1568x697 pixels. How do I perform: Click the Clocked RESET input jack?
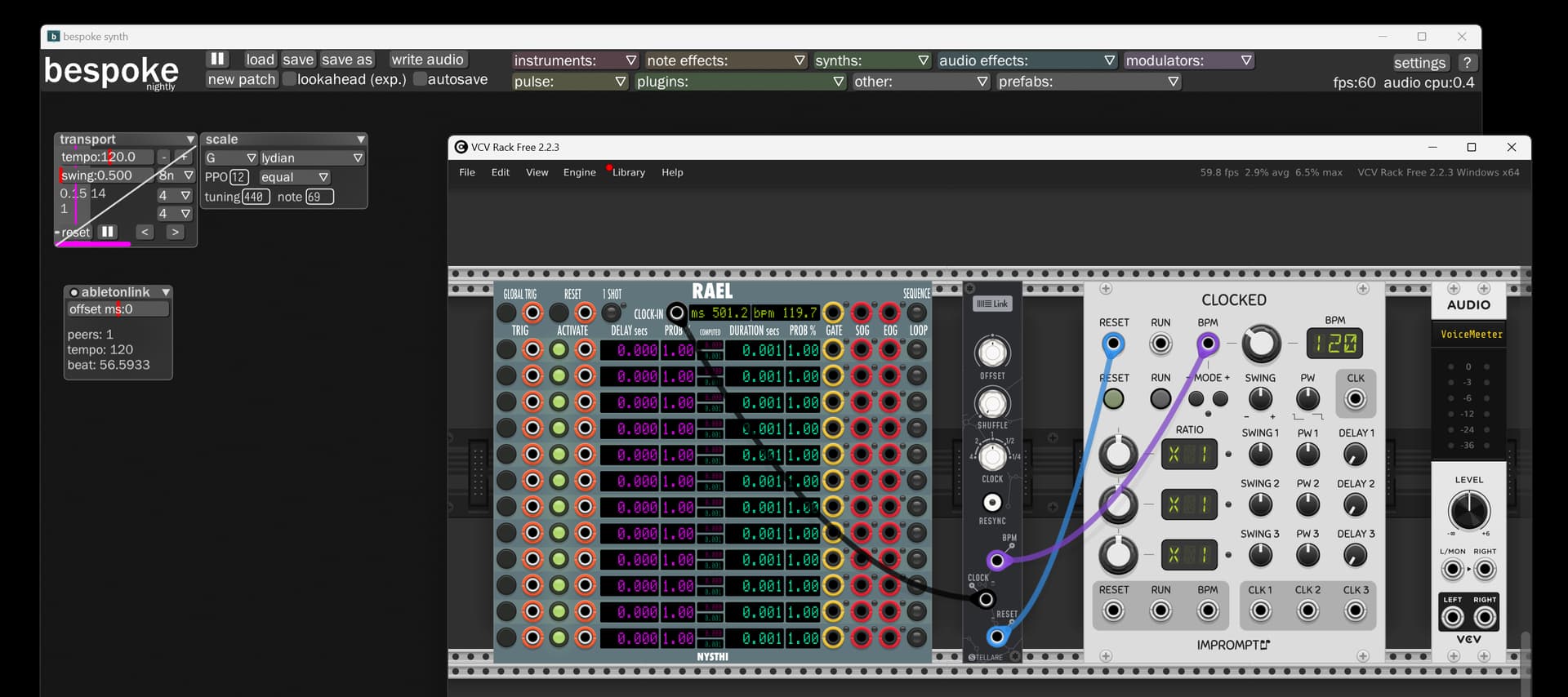click(1113, 344)
